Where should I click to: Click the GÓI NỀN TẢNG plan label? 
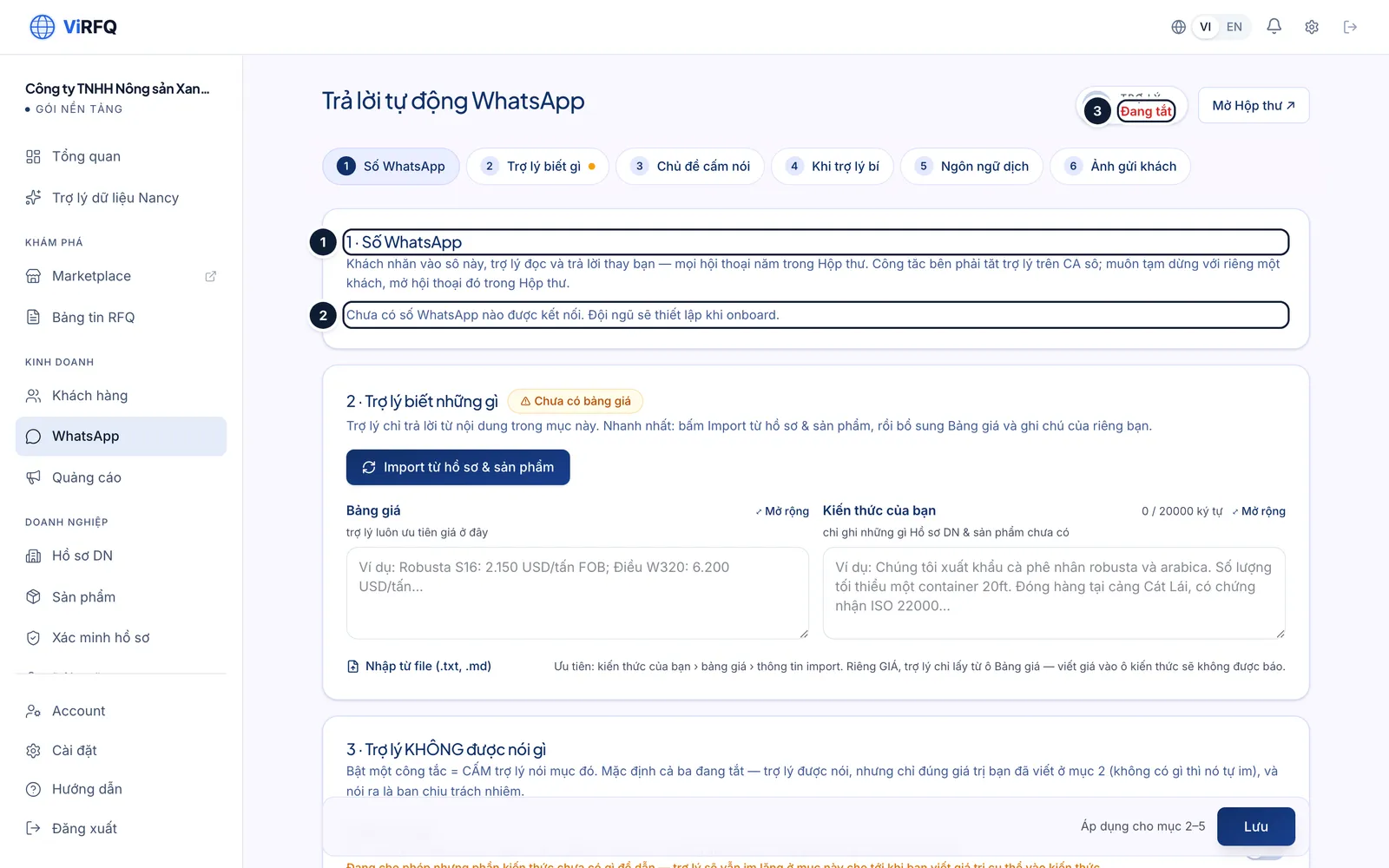[79, 109]
